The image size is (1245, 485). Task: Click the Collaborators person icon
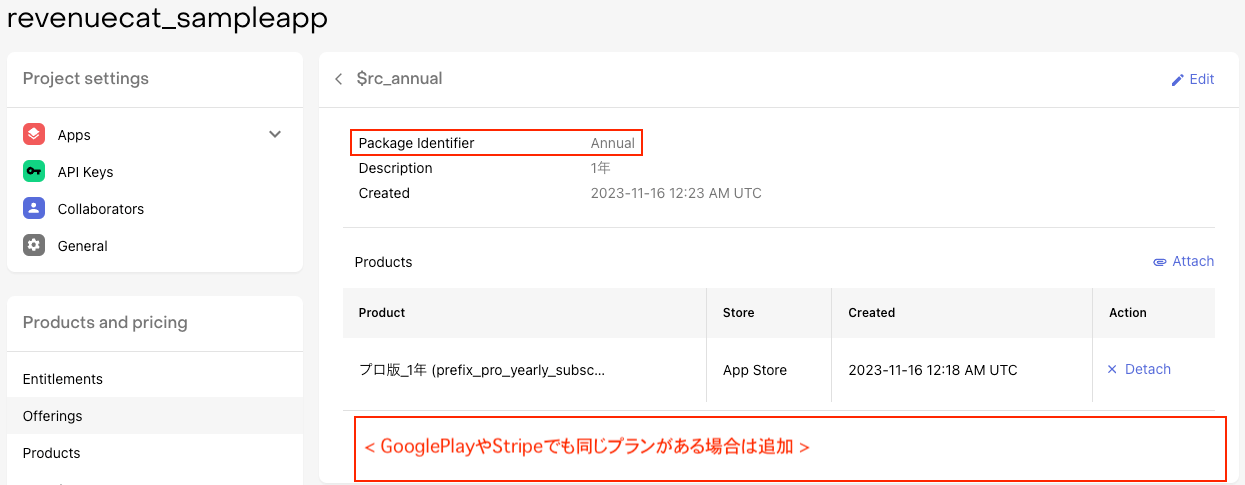click(34, 208)
